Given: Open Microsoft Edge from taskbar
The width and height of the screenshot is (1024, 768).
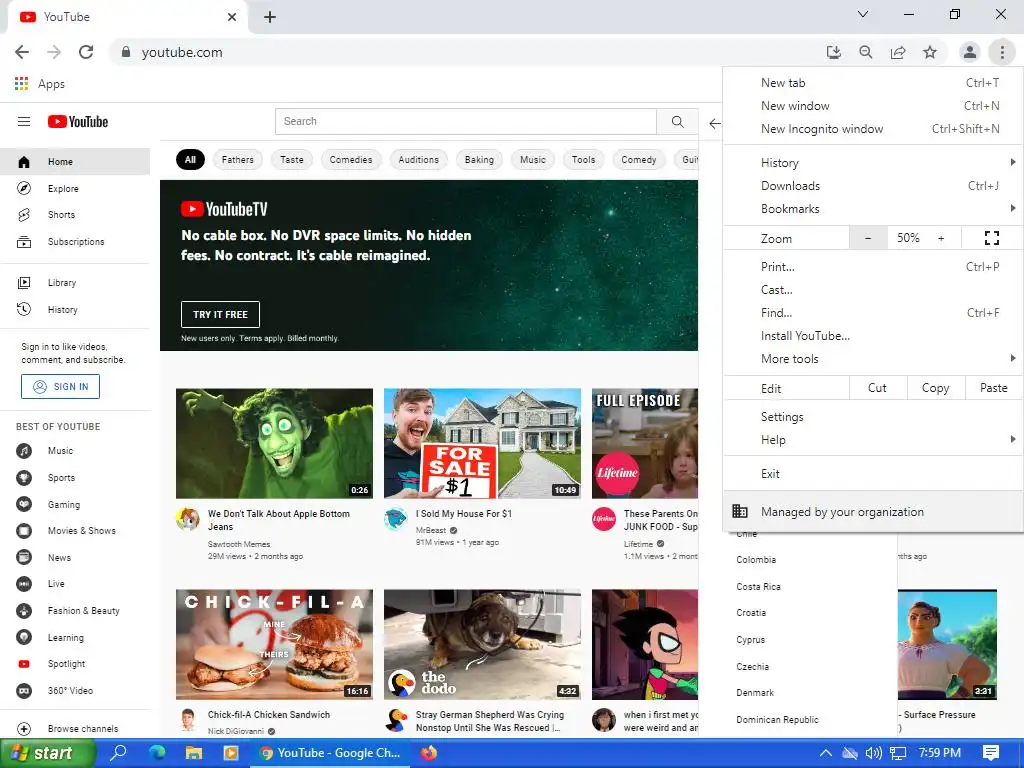Looking at the screenshot, I should click(157, 753).
